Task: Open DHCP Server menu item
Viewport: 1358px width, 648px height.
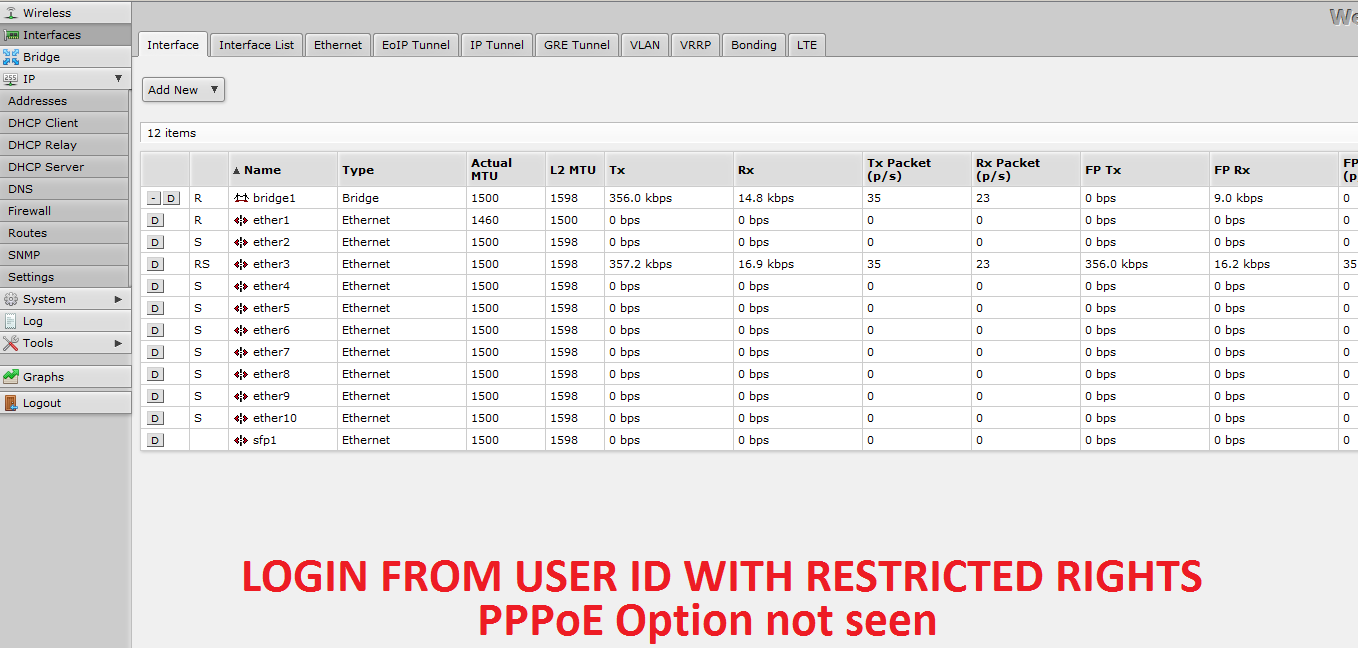Action: click(65, 167)
